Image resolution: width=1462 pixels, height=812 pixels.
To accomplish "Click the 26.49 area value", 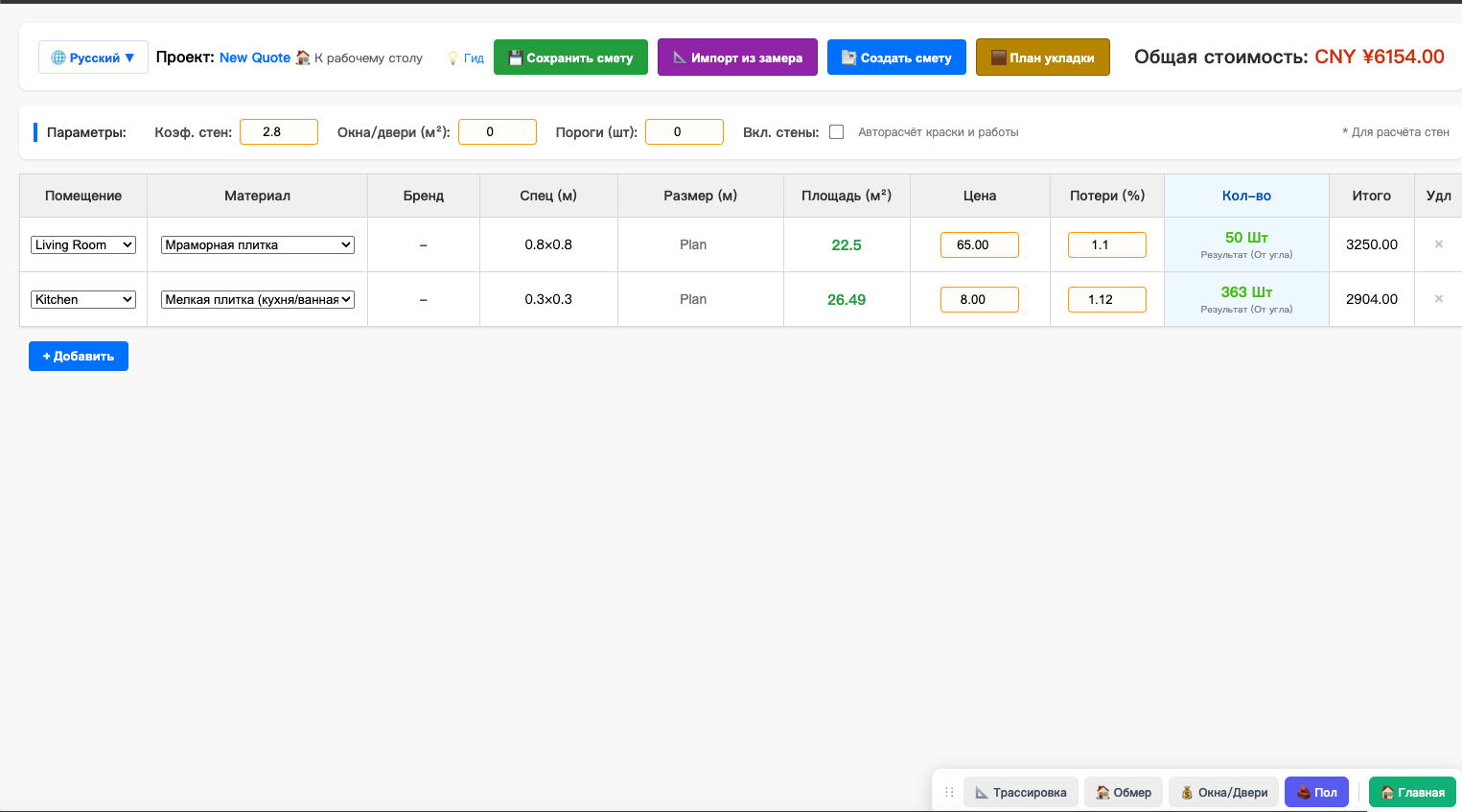I will (847, 300).
